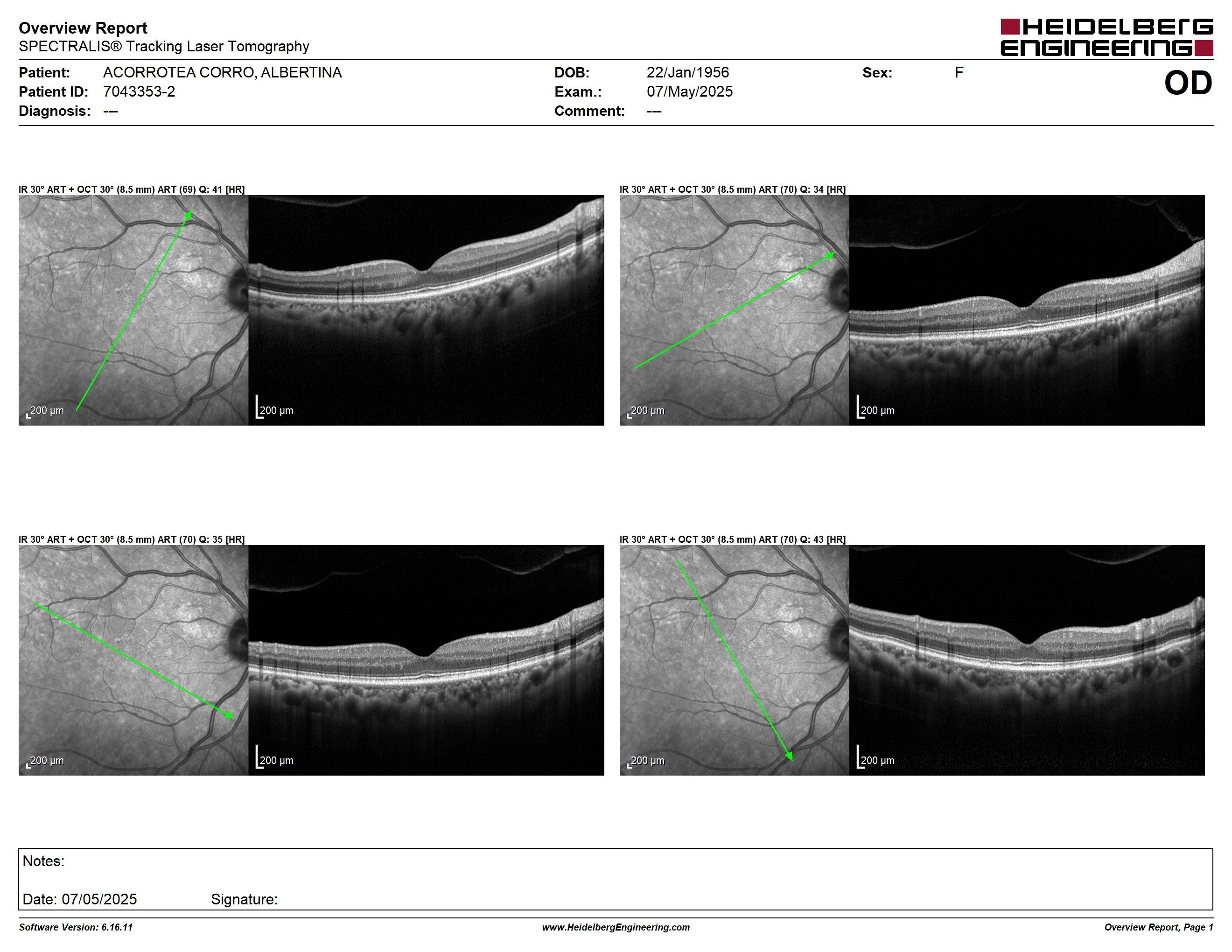The height and width of the screenshot is (952, 1232).
Task: Open the www.HeidelbergEngineering.com link
Action: pyautogui.click(x=616, y=927)
